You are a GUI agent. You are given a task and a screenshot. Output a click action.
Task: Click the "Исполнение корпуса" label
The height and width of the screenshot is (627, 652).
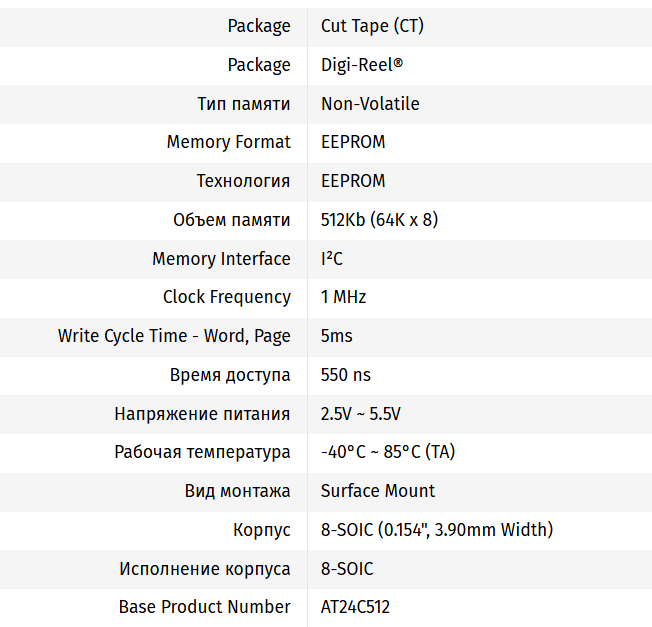point(205,569)
